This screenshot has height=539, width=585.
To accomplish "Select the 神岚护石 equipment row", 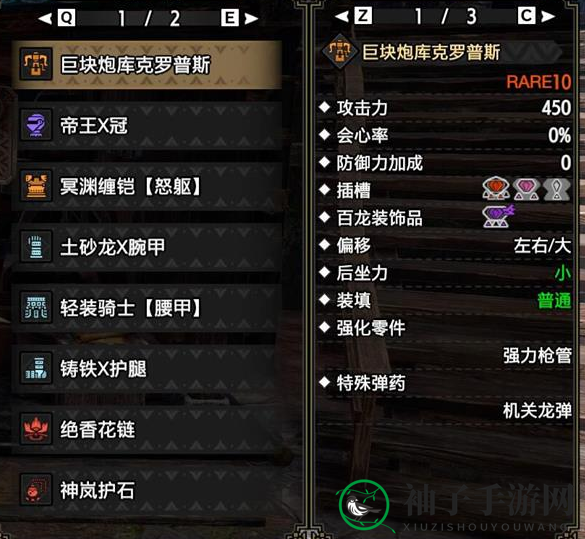I will (x=147, y=490).
